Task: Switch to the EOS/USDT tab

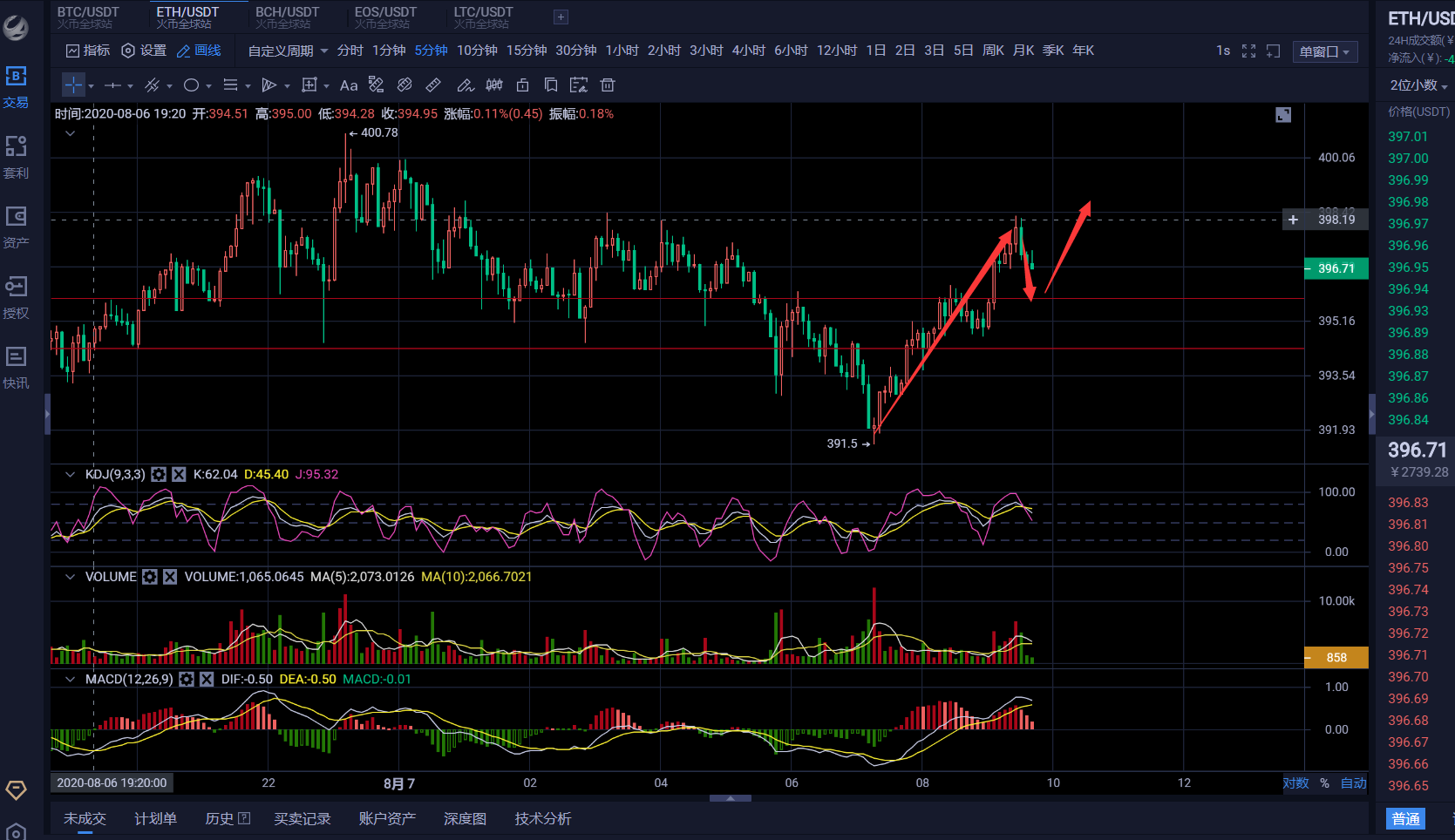Action: click(385, 17)
